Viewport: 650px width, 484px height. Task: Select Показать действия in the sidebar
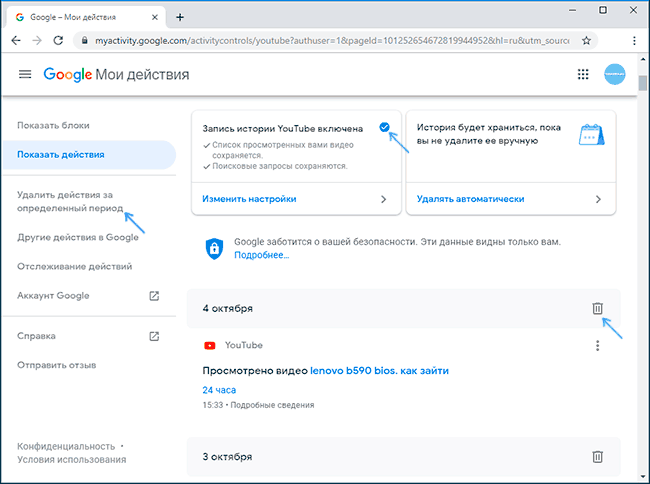coord(61,155)
